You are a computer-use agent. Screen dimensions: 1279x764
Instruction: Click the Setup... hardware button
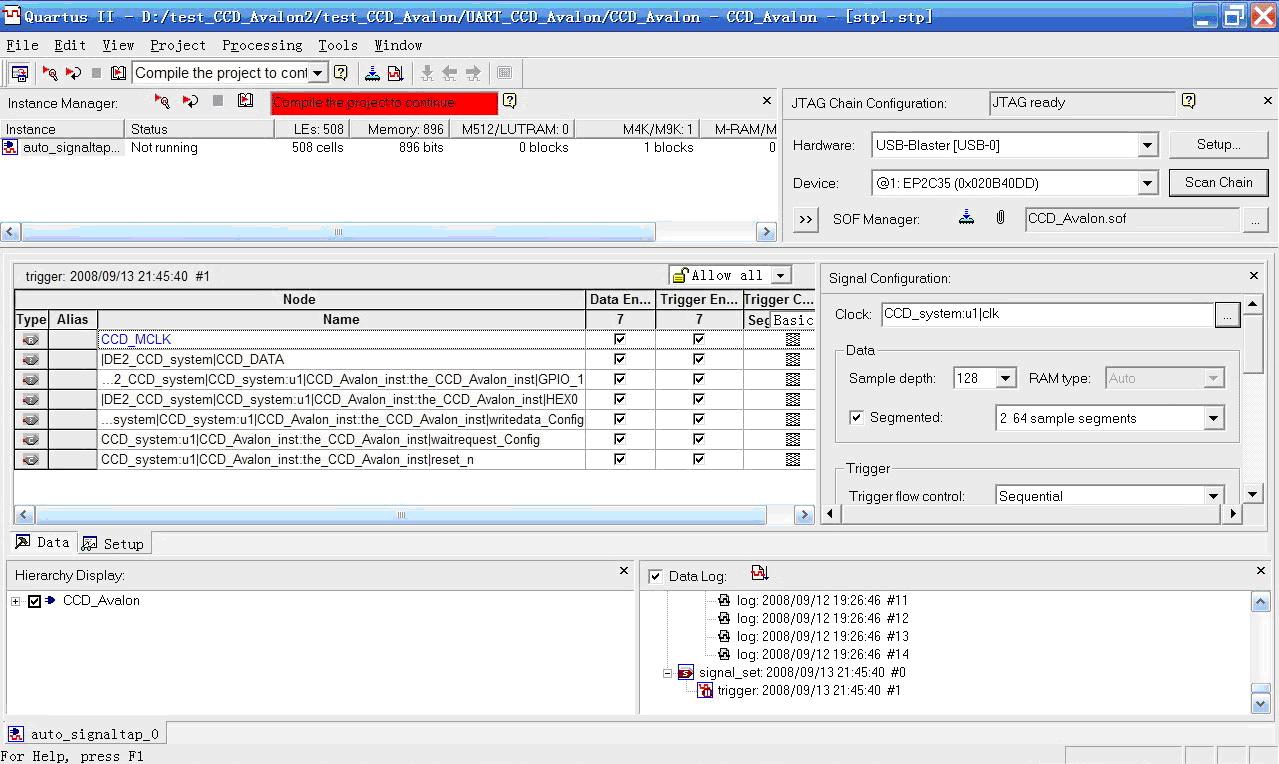(x=1218, y=144)
